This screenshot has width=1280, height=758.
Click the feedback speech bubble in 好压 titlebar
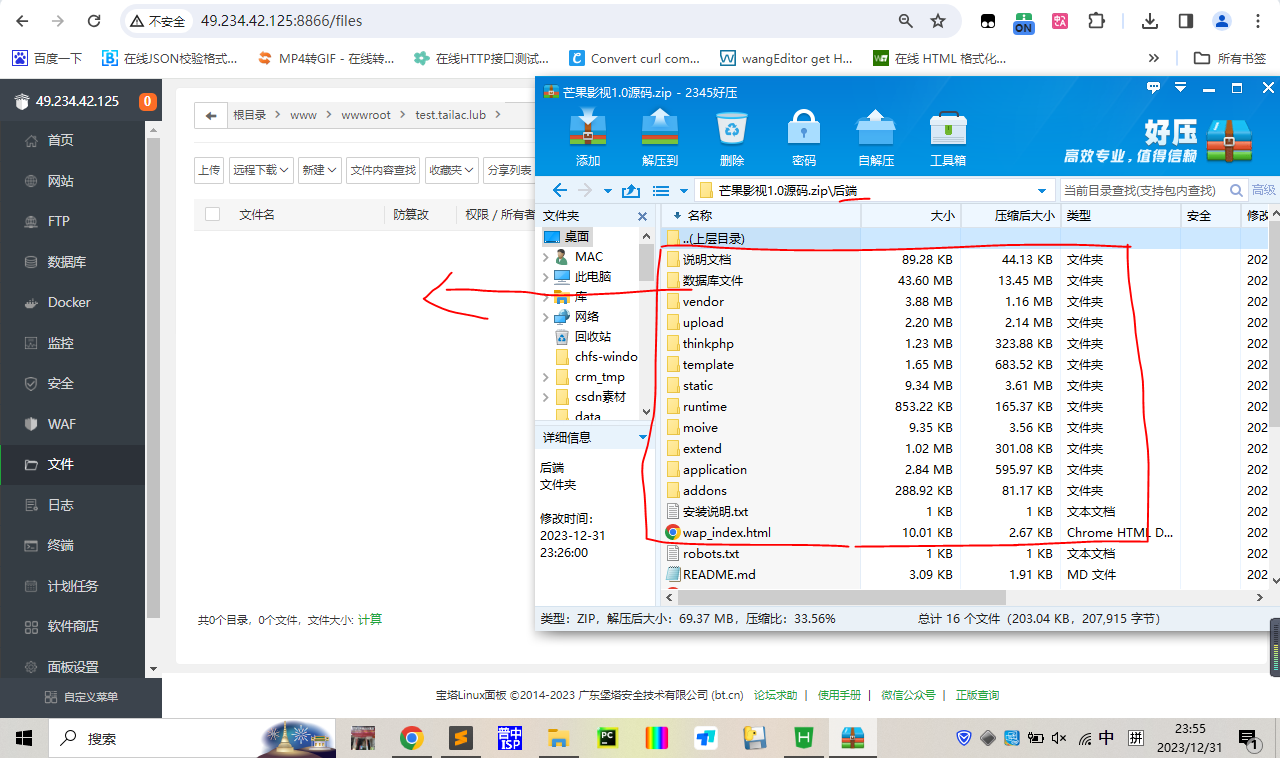coord(1153,89)
